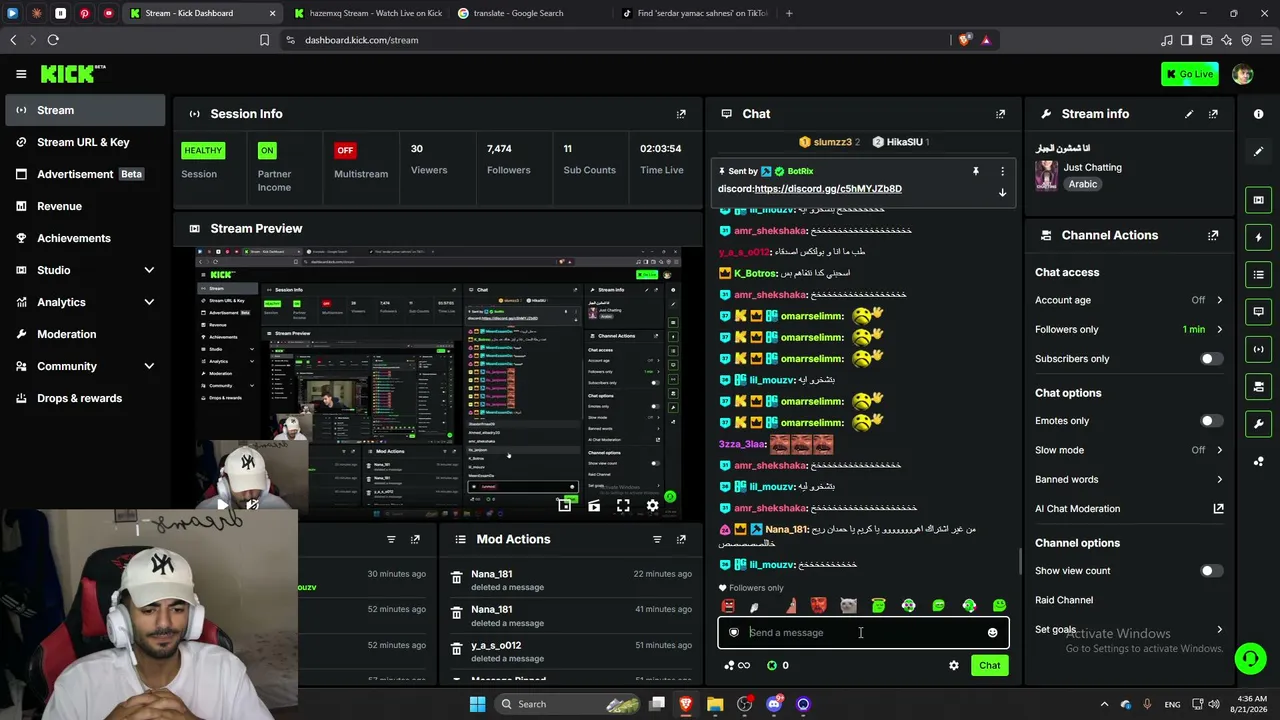
Task: Click chat username K_Botros
Action: click(x=756, y=273)
